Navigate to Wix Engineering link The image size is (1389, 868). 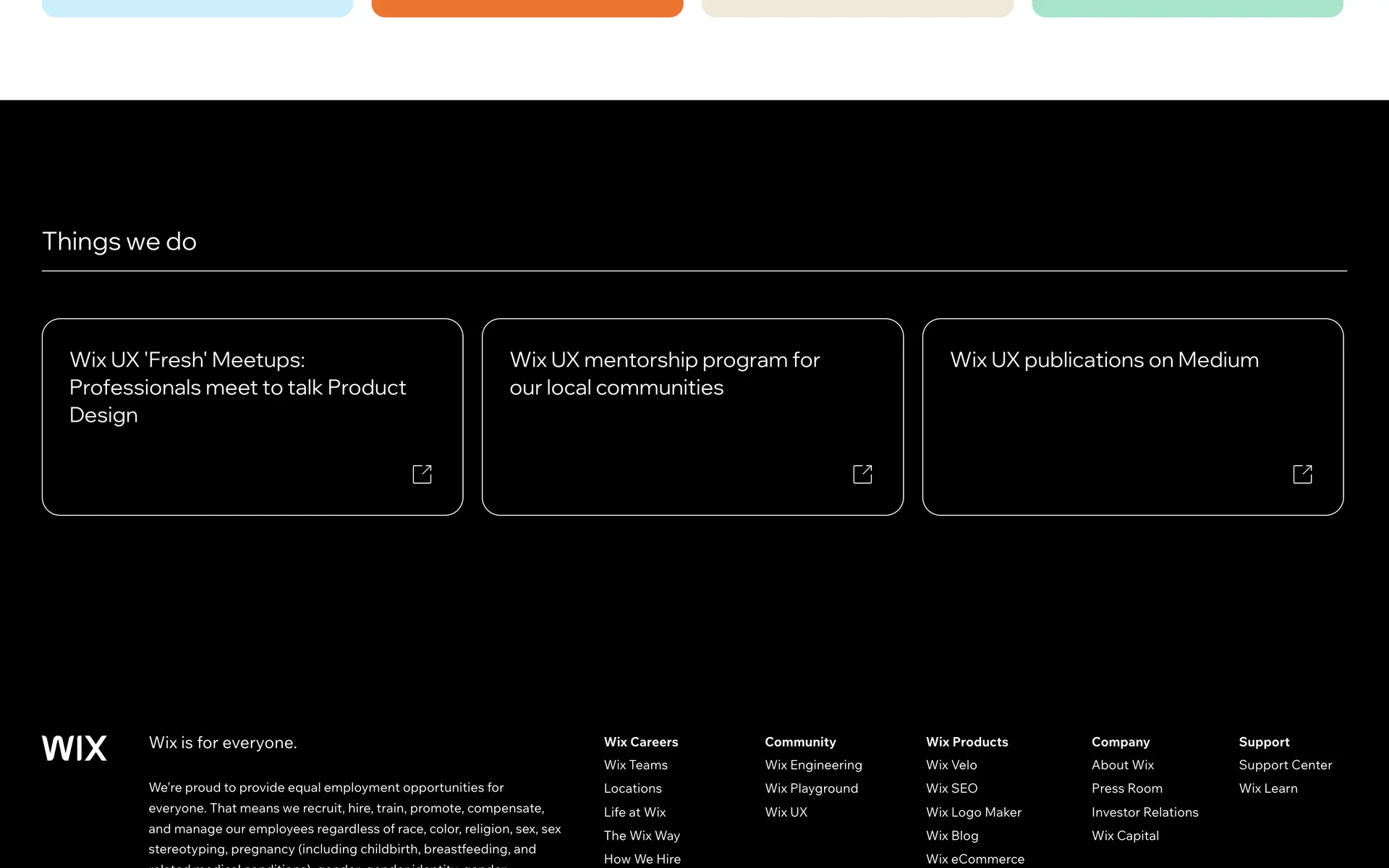click(x=813, y=765)
